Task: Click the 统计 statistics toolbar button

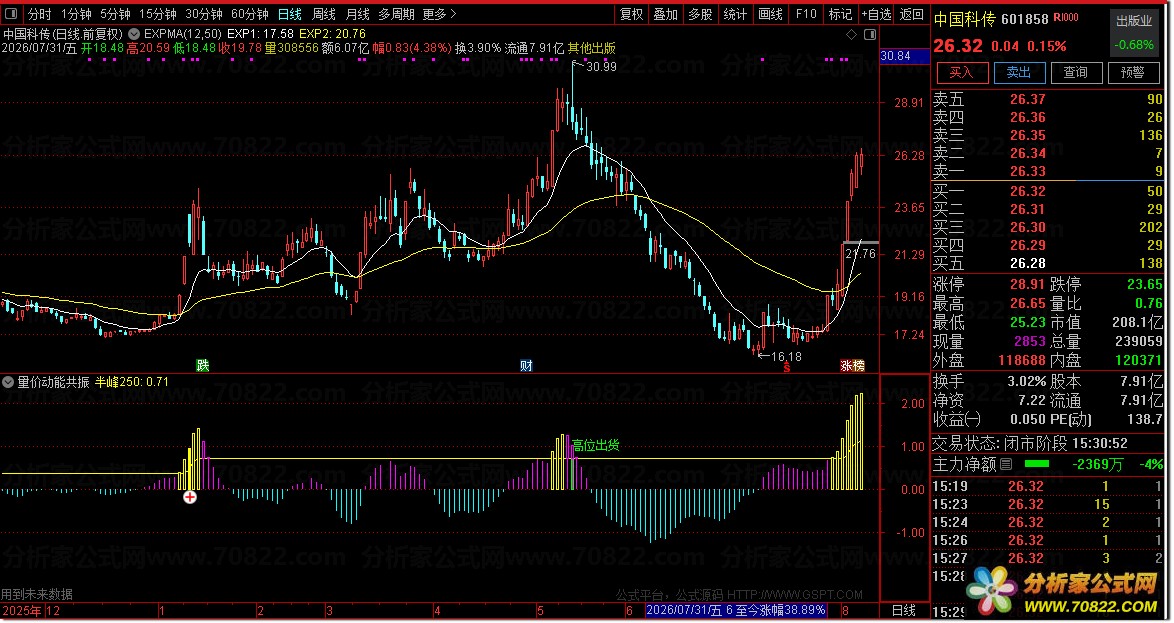Action: point(734,13)
